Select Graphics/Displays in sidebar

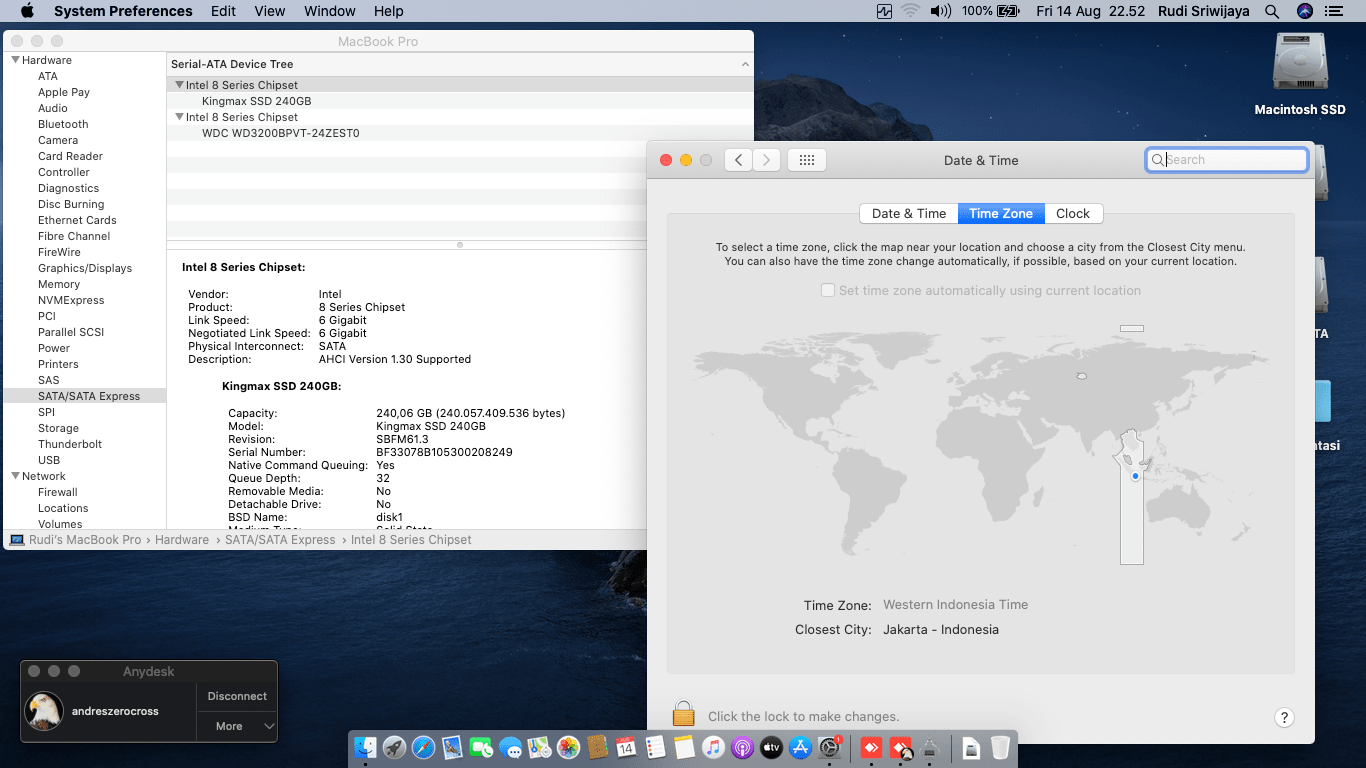pyautogui.click(x=85, y=268)
